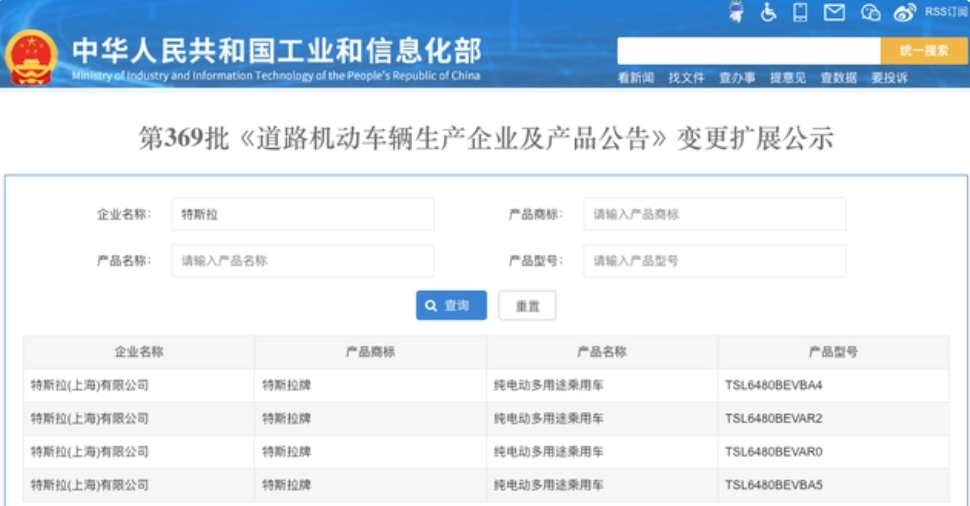
Task: Open 看新闻 navigation item
Action: [x=635, y=77]
